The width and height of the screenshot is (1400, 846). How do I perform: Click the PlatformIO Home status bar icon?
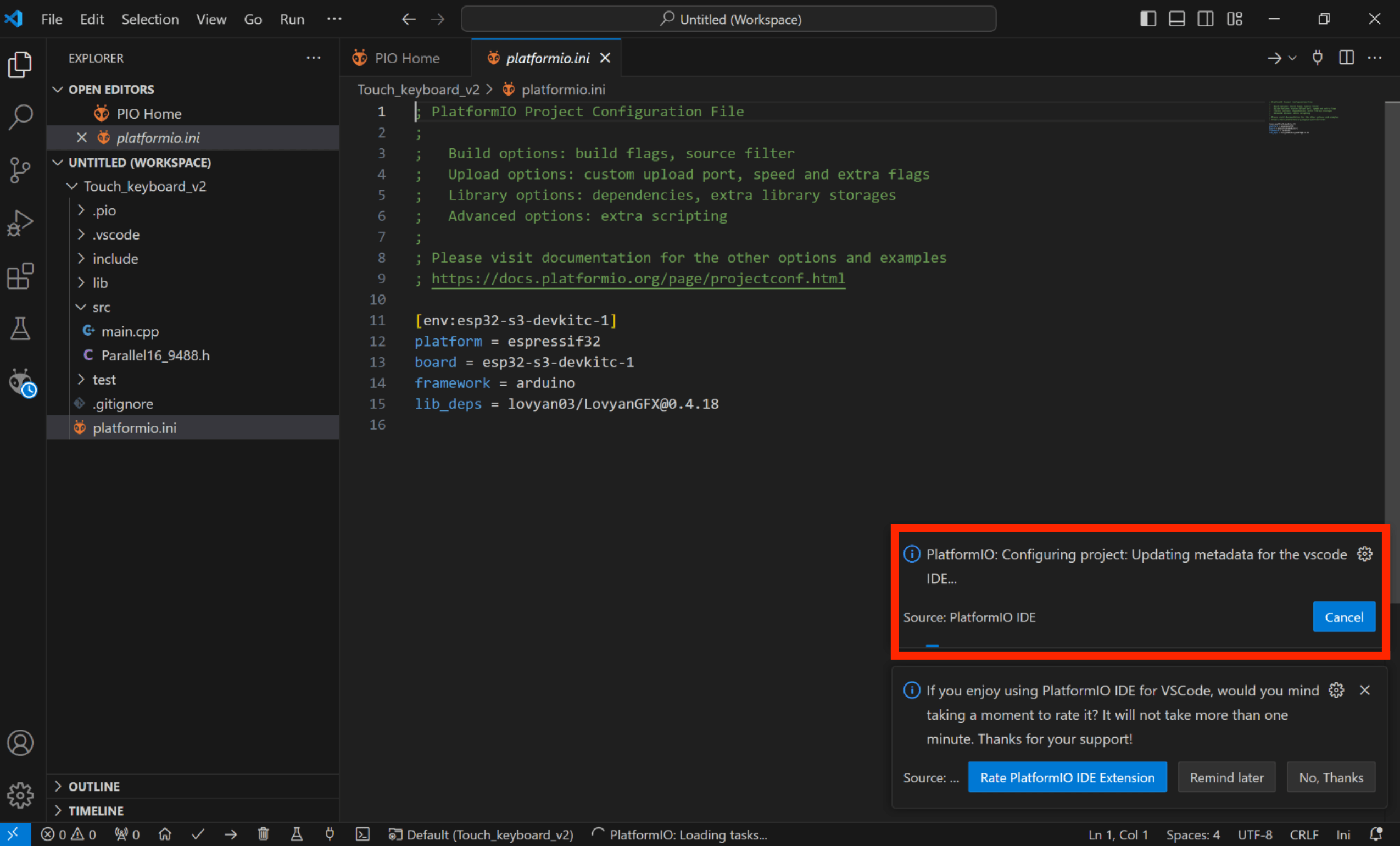[x=165, y=834]
